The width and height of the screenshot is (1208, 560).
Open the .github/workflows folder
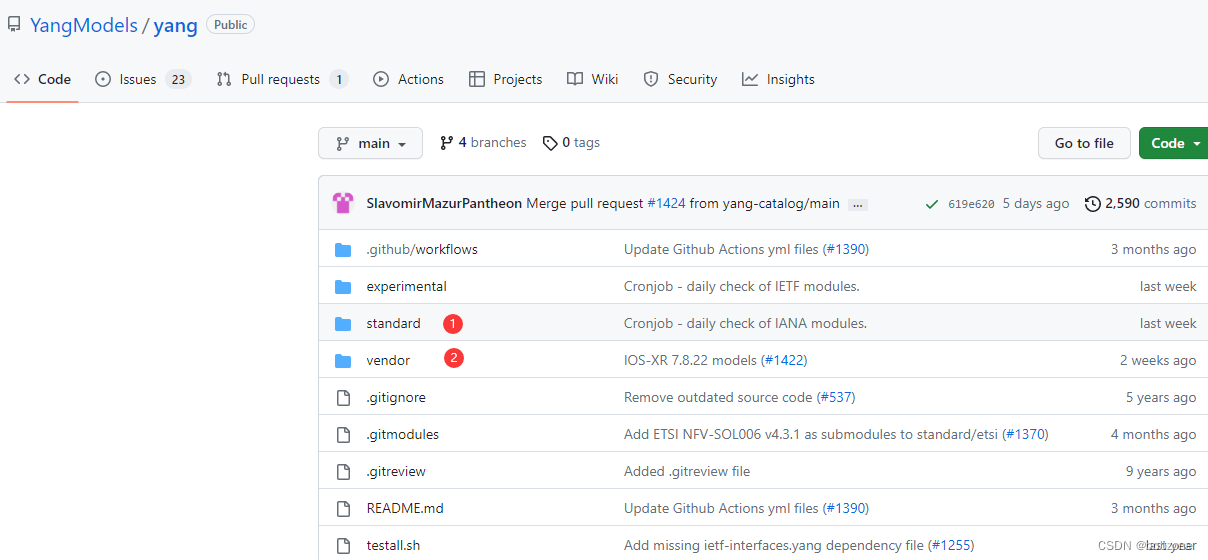coord(422,249)
